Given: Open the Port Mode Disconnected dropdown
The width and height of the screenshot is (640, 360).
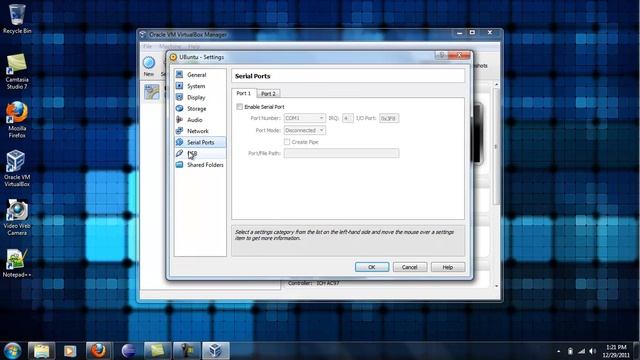Looking at the screenshot, I should tap(305, 130).
